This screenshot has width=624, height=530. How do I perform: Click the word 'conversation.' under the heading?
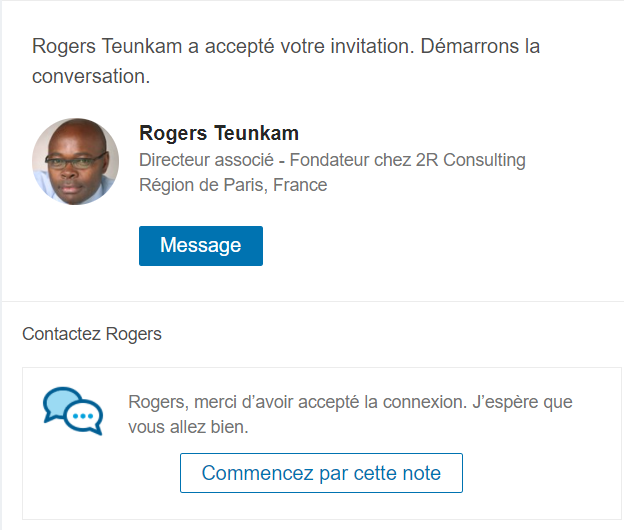point(91,76)
